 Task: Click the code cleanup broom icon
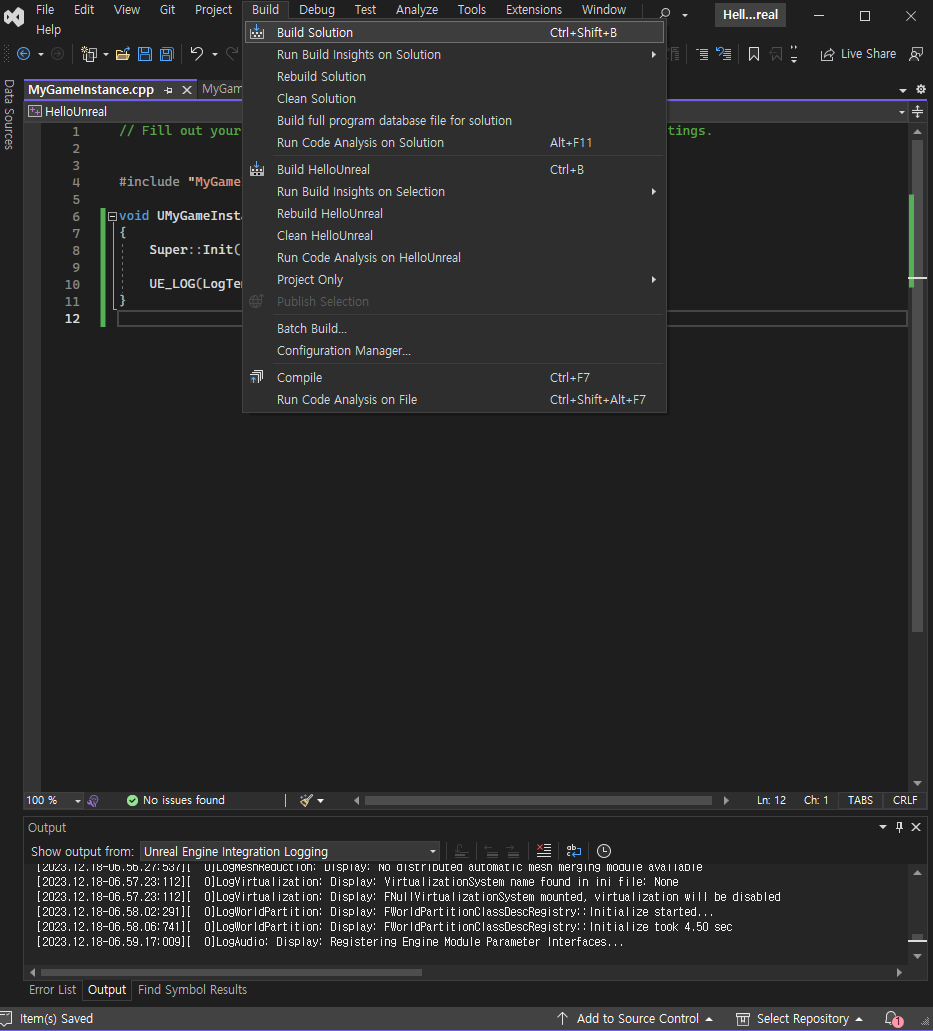(x=306, y=800)
